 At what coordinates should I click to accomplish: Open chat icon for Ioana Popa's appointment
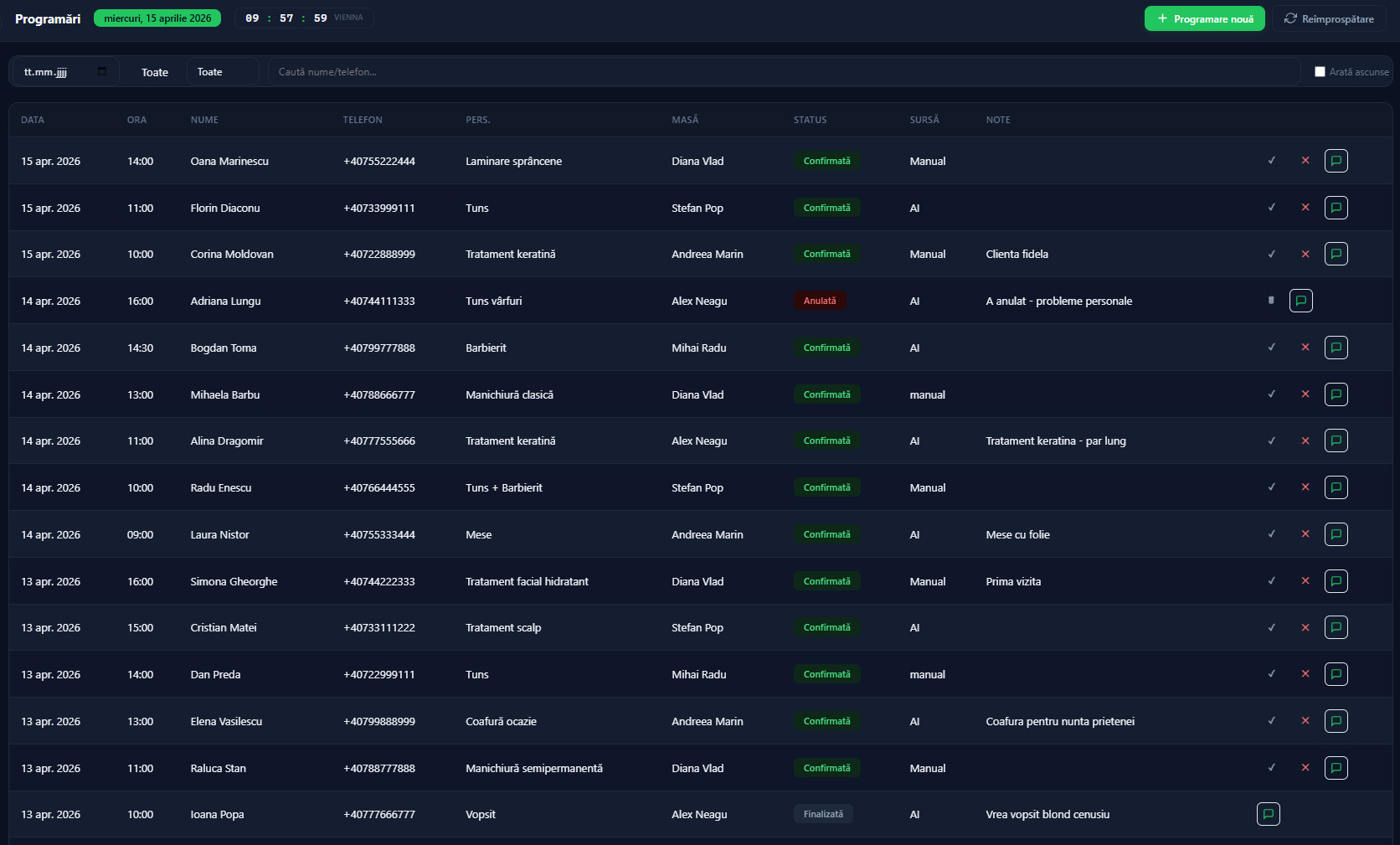click(1268, 814)
